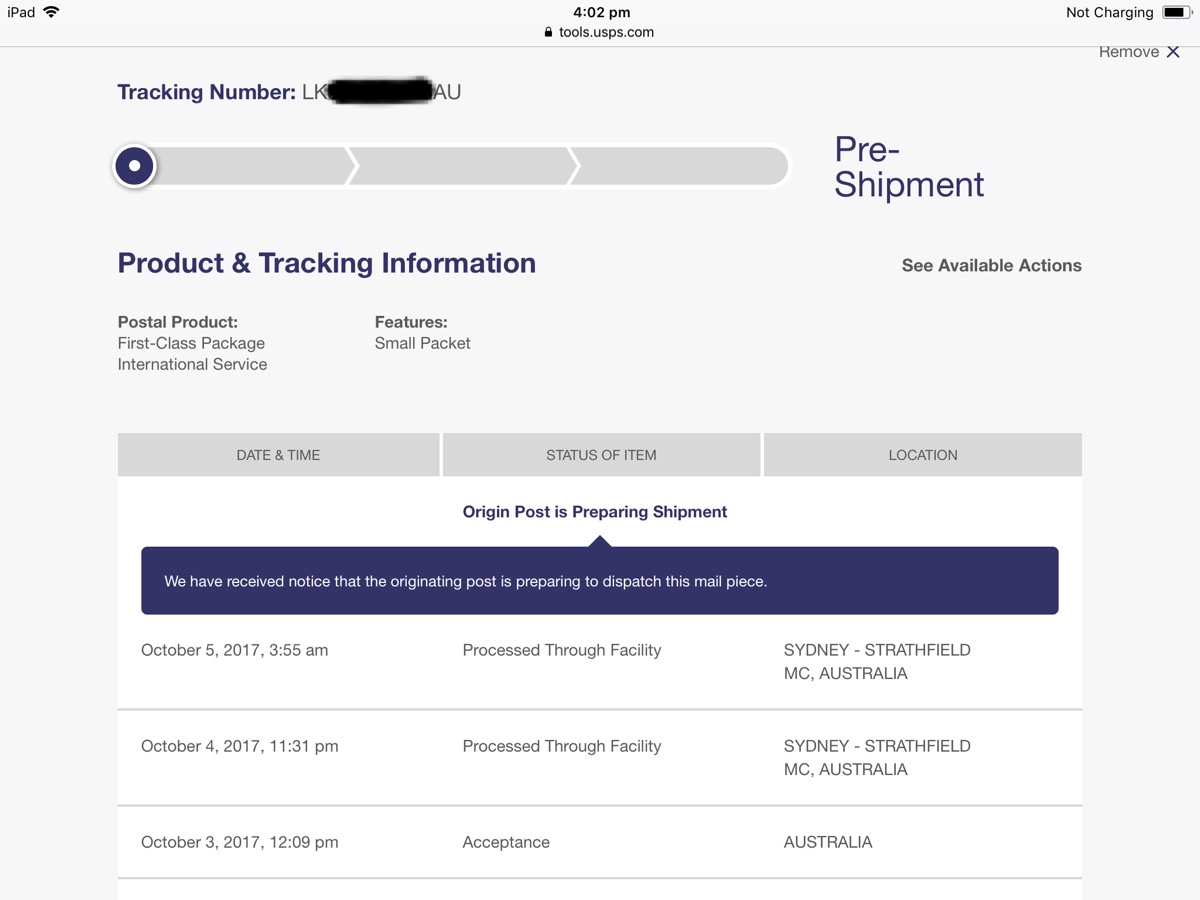Select the October 5, 2017, 3:55 am entry
The image size is (1200, 900).
(235, 650)
